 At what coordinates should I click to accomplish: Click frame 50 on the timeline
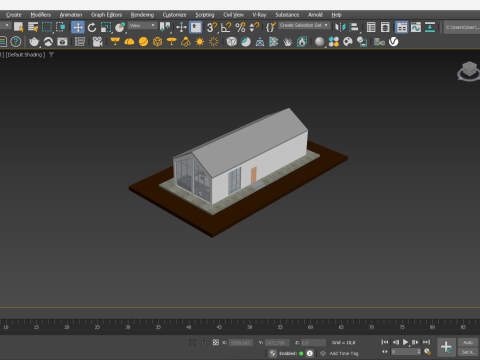pos(250,327)
